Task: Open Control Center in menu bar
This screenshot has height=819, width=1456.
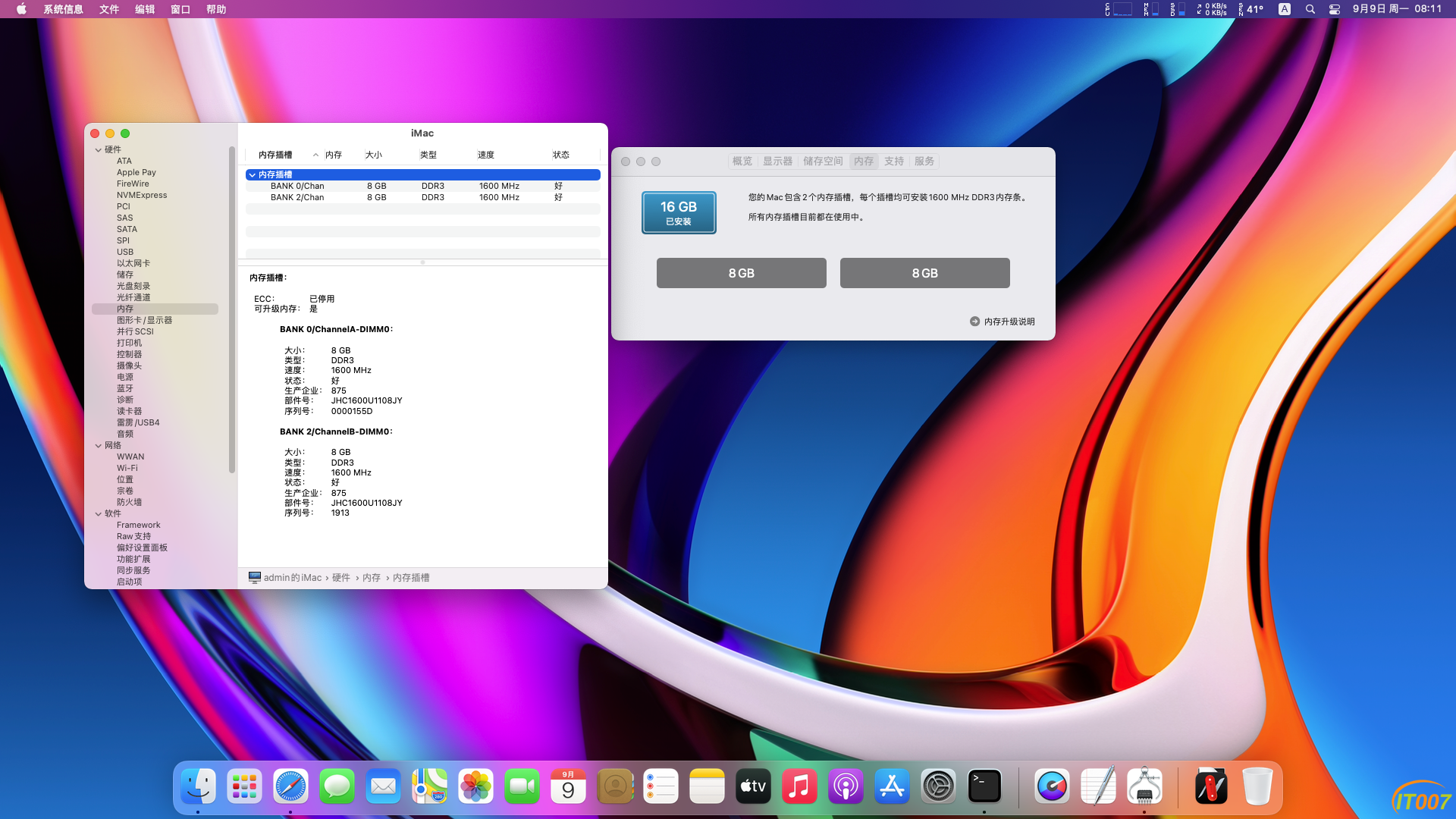Action: pyautogui.click(x=1335, y=9)
